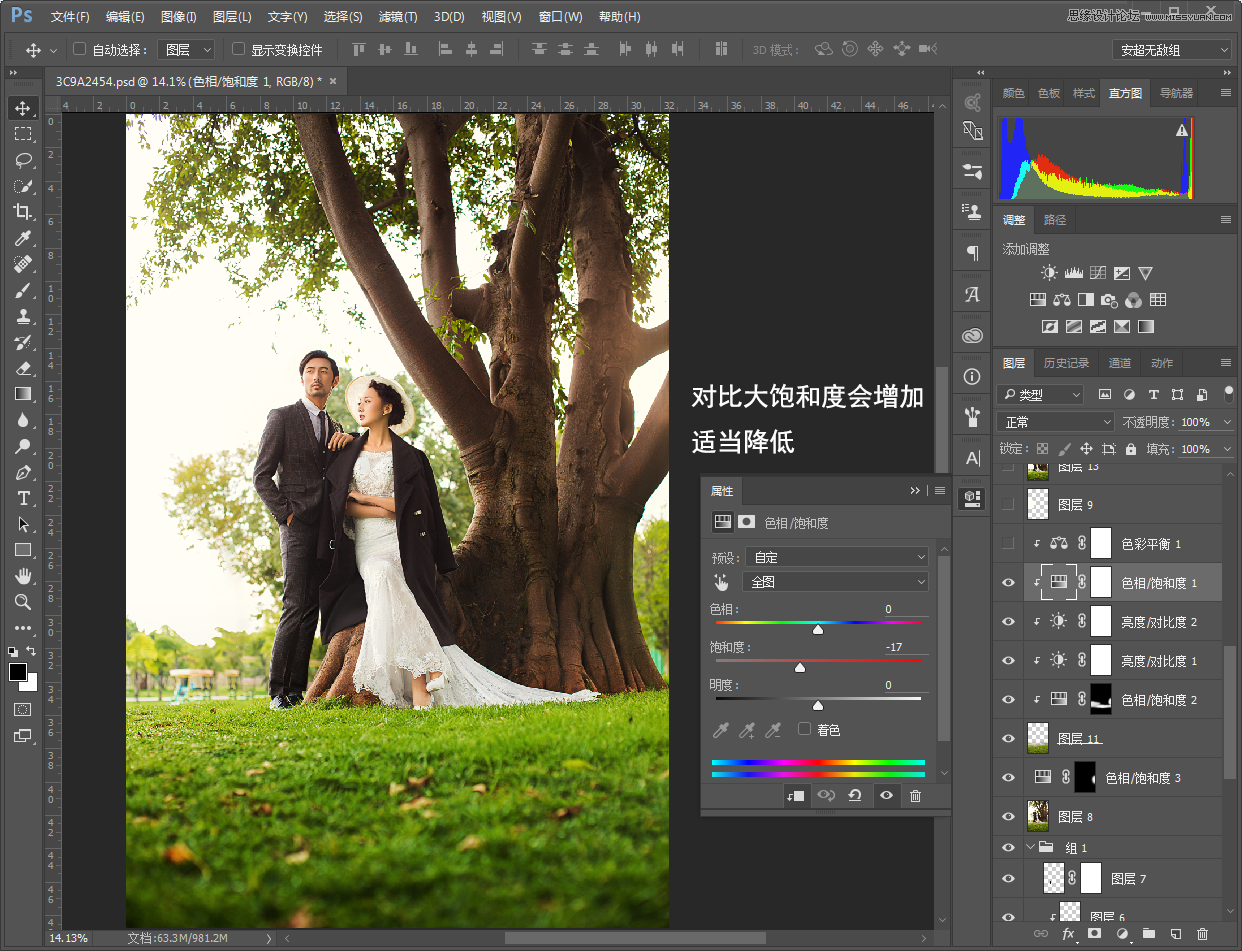Toggle the 自动选择 checkbox
Screen dimensions: 1242x951
pyautogui.click(x=80, y=49)
